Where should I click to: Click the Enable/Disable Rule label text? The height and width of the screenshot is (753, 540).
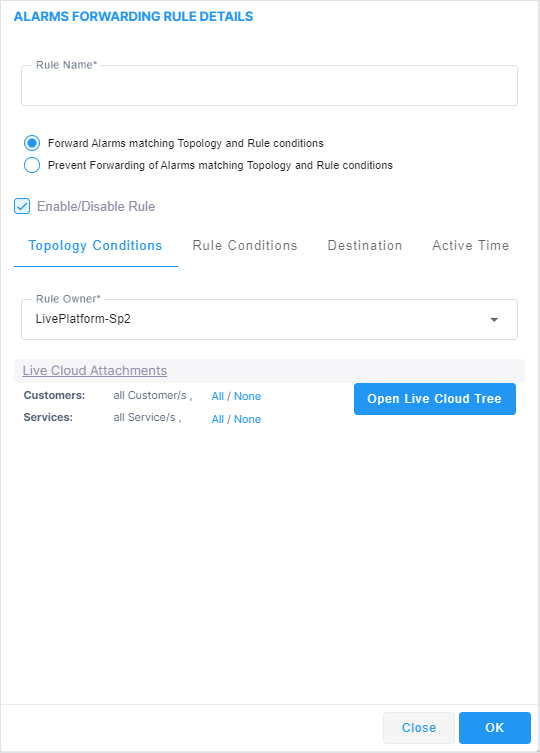(96, 206)
